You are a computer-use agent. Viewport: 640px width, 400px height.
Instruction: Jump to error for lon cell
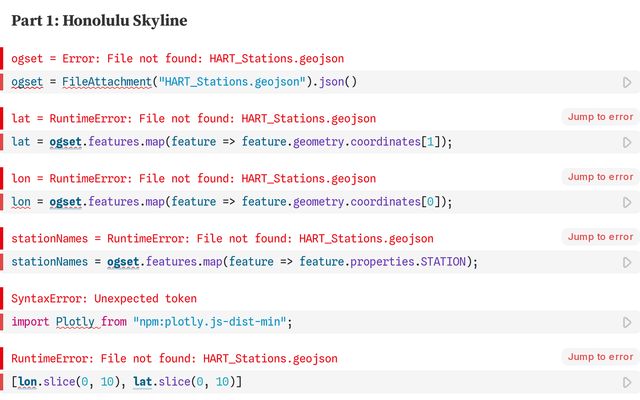coord(600,177)
